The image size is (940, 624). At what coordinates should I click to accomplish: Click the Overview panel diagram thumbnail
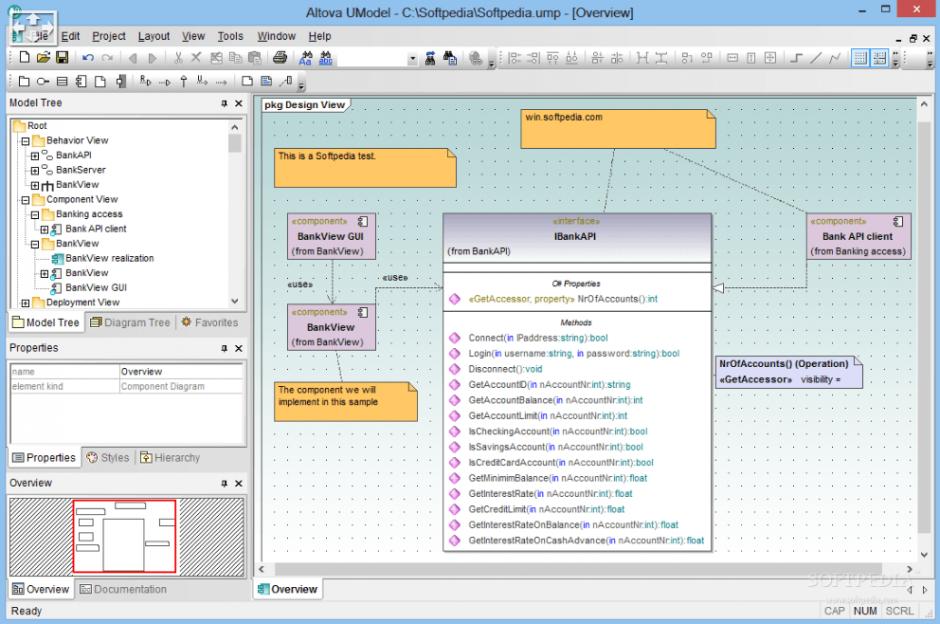124,536
